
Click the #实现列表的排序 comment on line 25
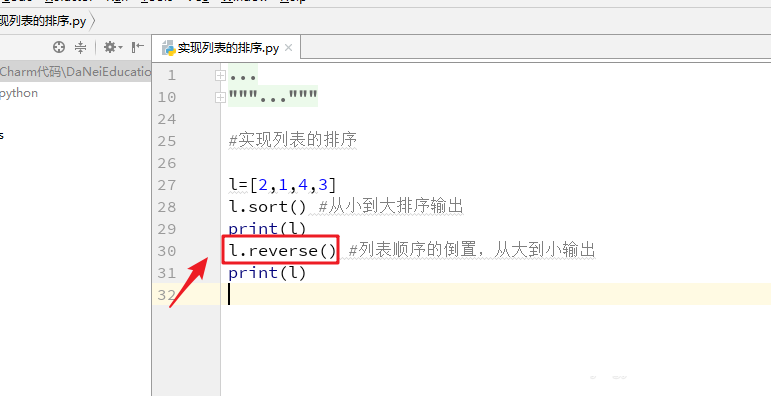coord(293,141)
